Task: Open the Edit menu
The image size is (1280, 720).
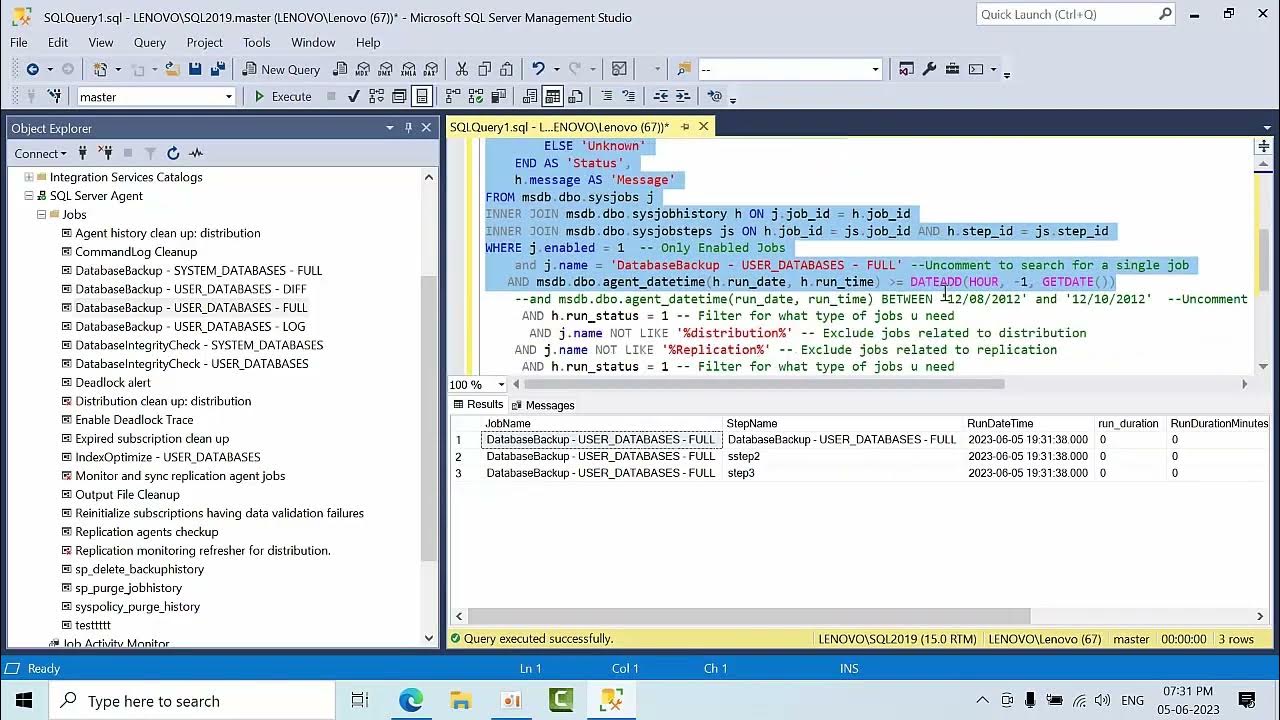Action: coord(58,43)
